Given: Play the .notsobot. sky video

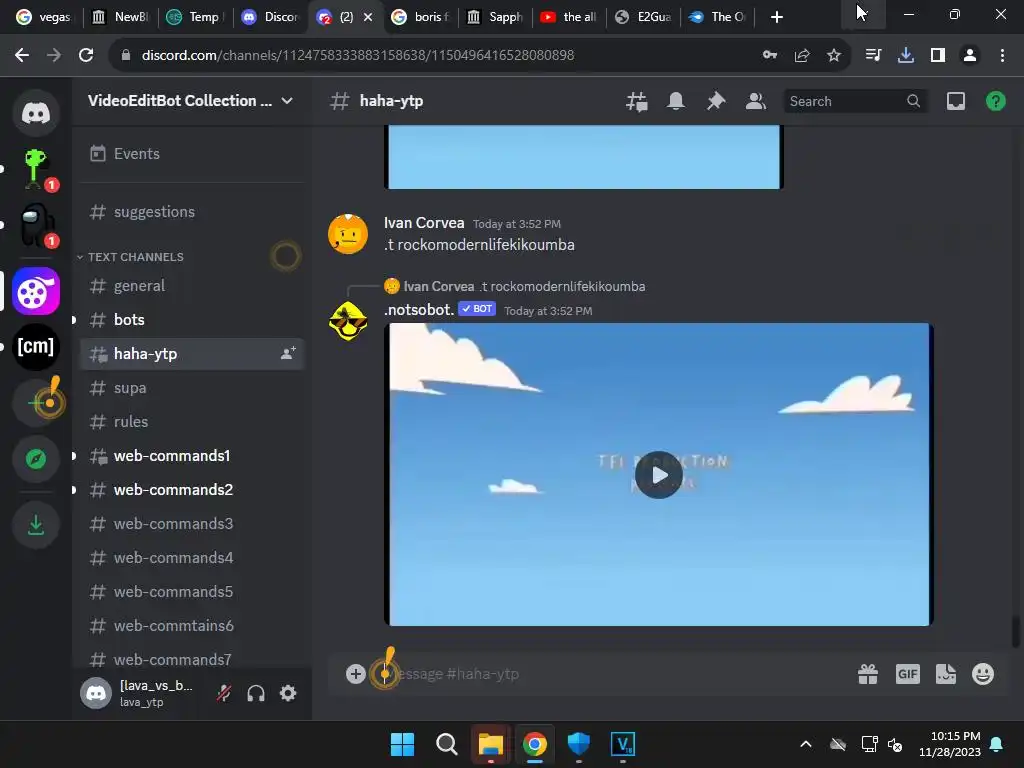Looking at the screenshot, I should click(x=658, y=475).
